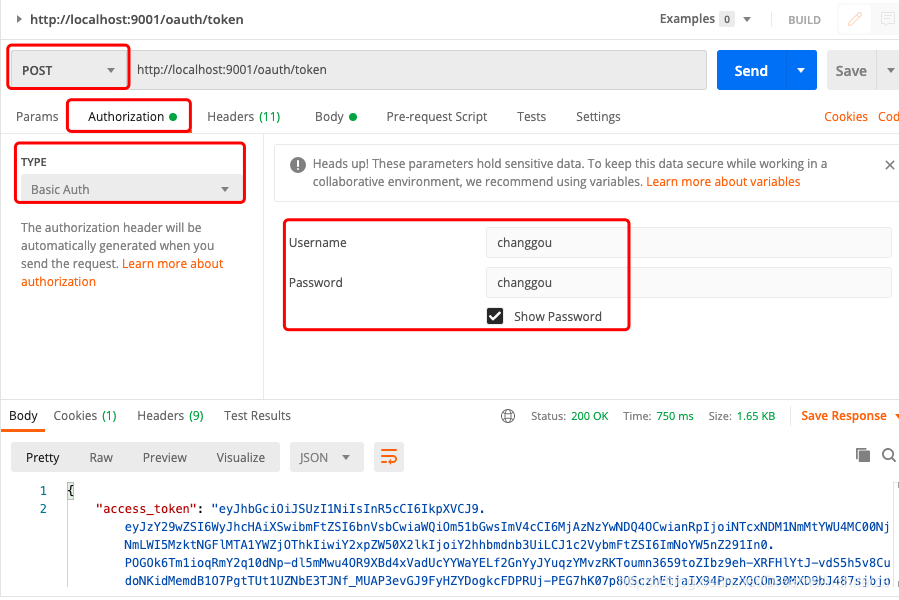Open the Save options dropdown arrow
Image resolution: width=899 pixels, height=600 pixels.
point(889,71)
